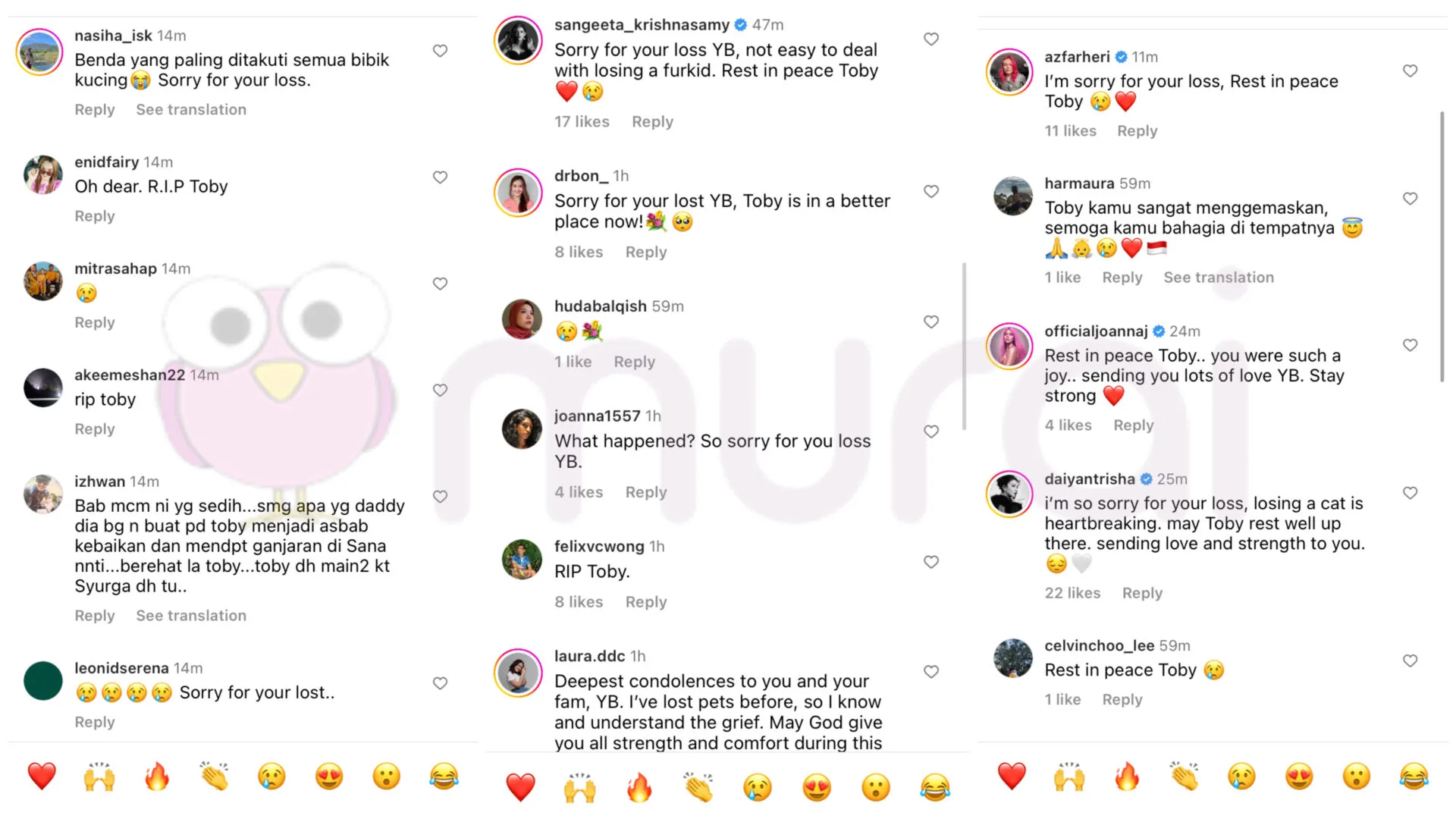
Task: Choose surprised face emoji in left panel
Action: tap(387, 777)
